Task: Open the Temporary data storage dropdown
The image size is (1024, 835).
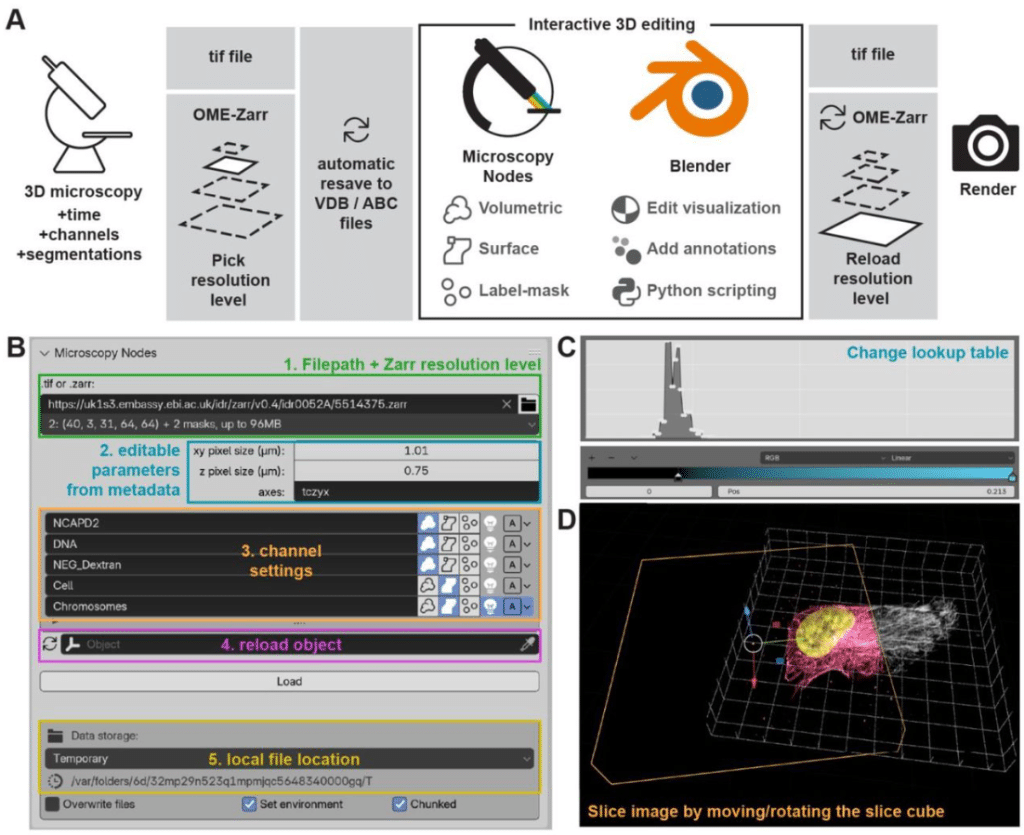Action: point(290,759)
